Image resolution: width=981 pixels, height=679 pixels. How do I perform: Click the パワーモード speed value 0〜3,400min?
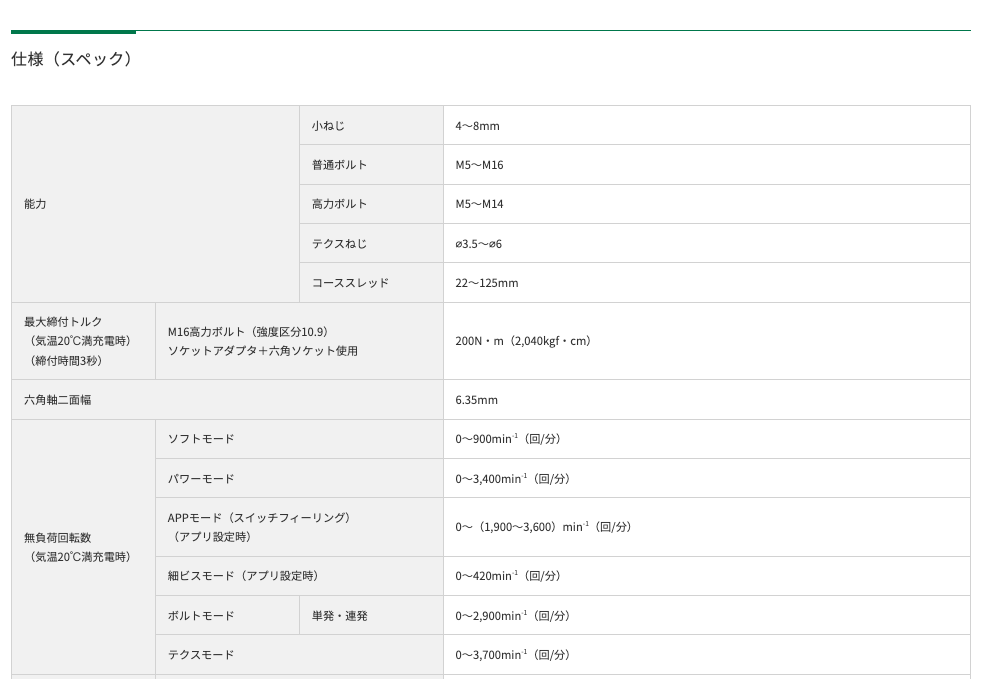click(x=513, y=479)
